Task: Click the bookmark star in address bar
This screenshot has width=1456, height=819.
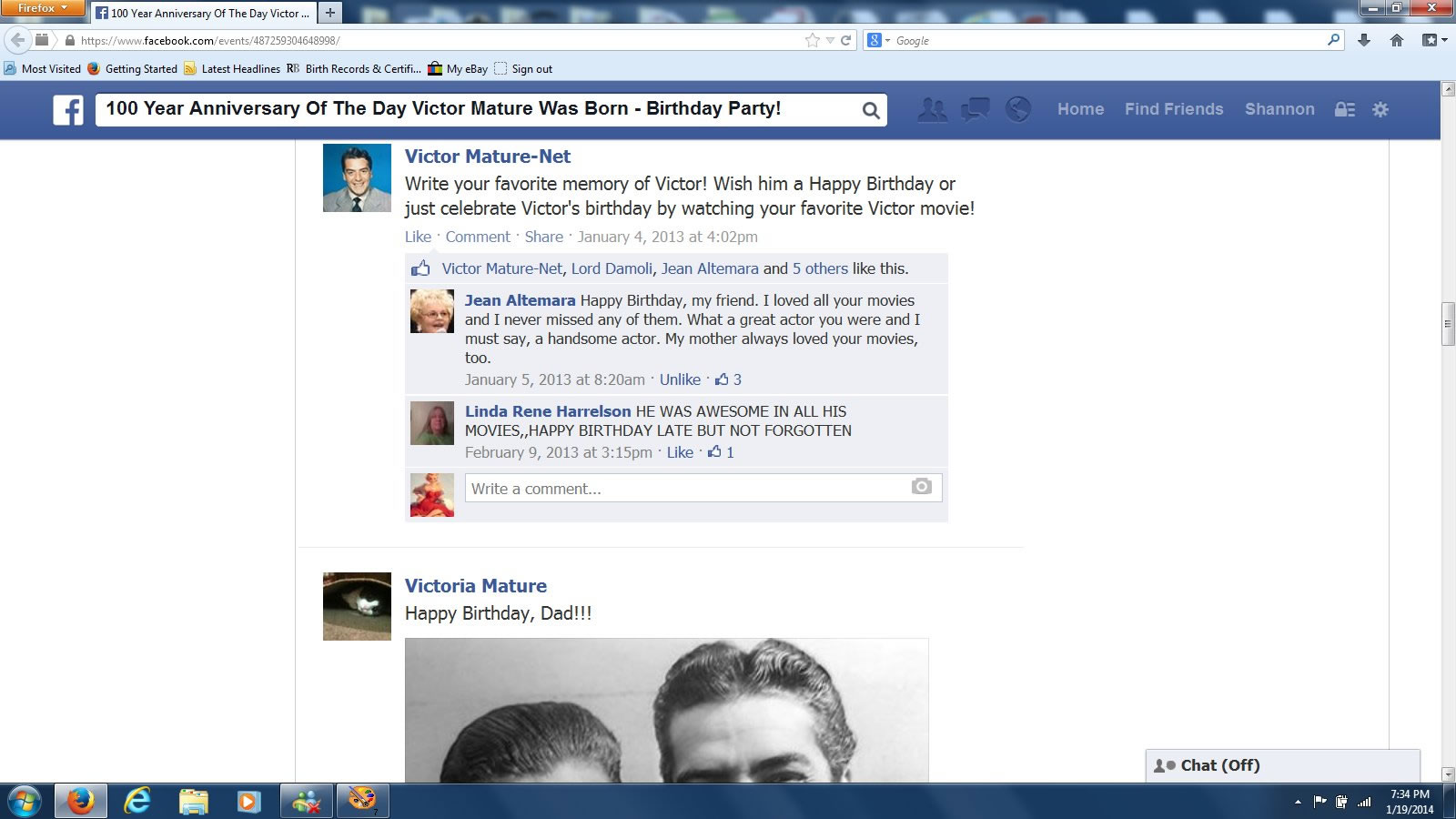Action: [812, 40]
